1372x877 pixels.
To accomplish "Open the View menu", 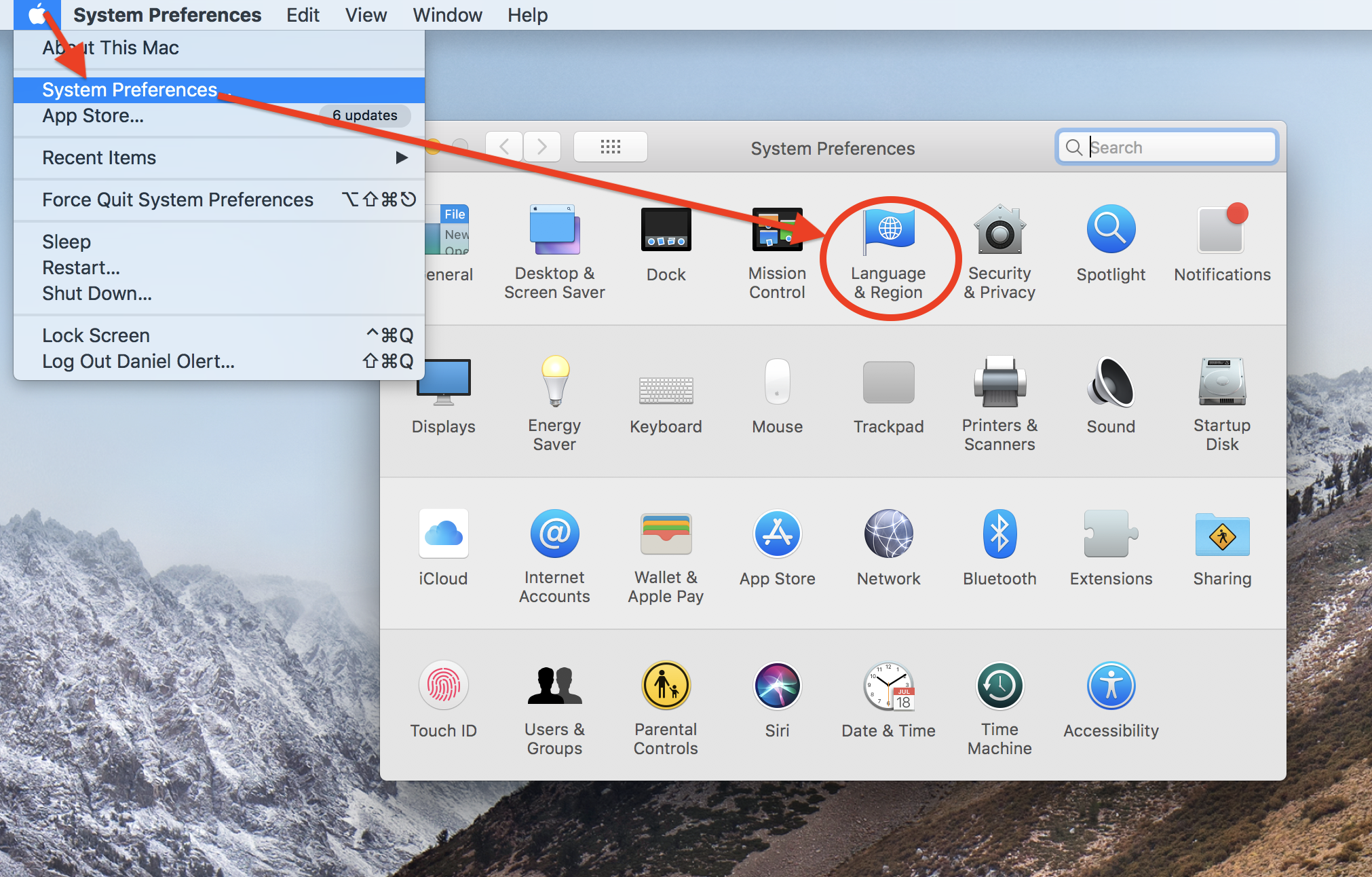I will (x=366, y=15).
